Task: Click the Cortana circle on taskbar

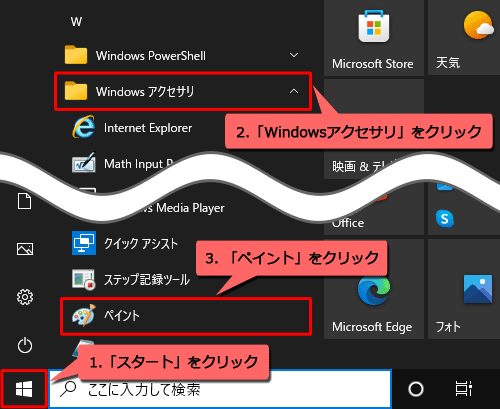Action: tap(416, 389)
